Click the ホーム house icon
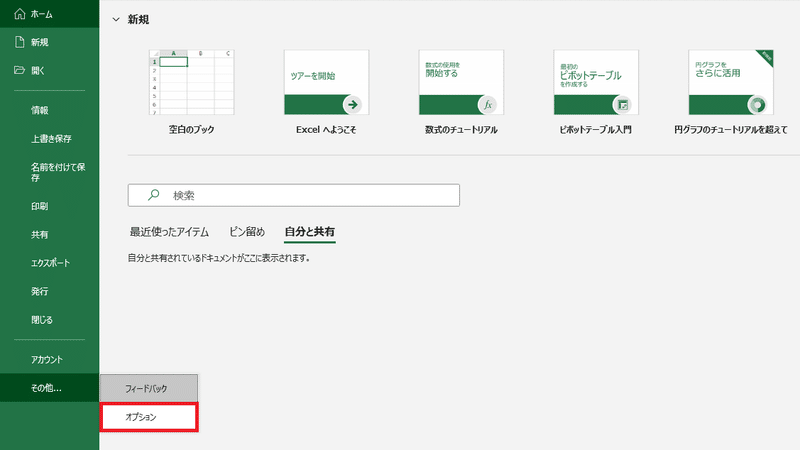This screenshot has height=450, width=800. click(x=19, y=14)
